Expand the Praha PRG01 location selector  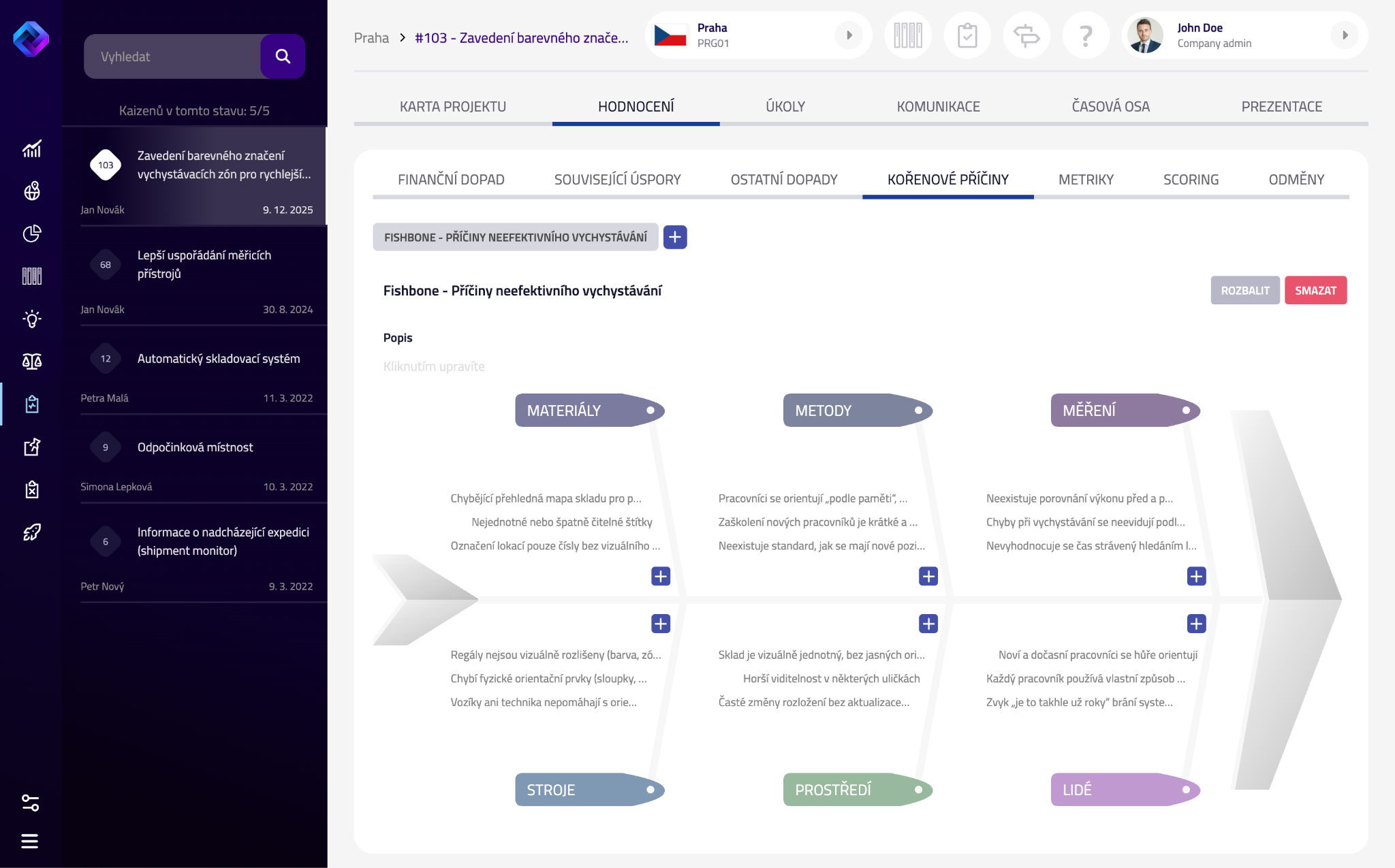(x=849, y=35)
